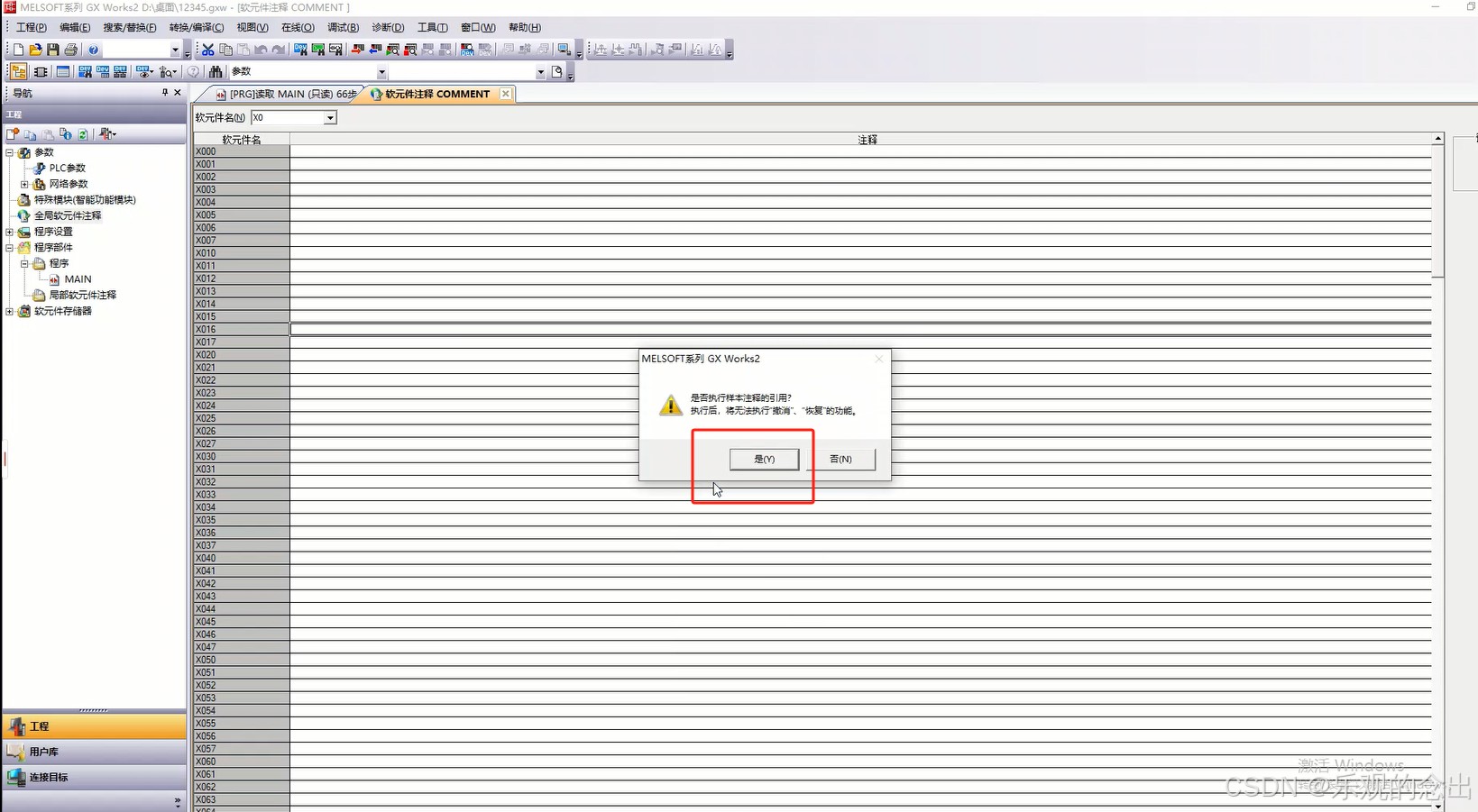Click the vertical scrollbar up arrow
Viewport: 1478px width, 812px height.
tap(1438, 139)
